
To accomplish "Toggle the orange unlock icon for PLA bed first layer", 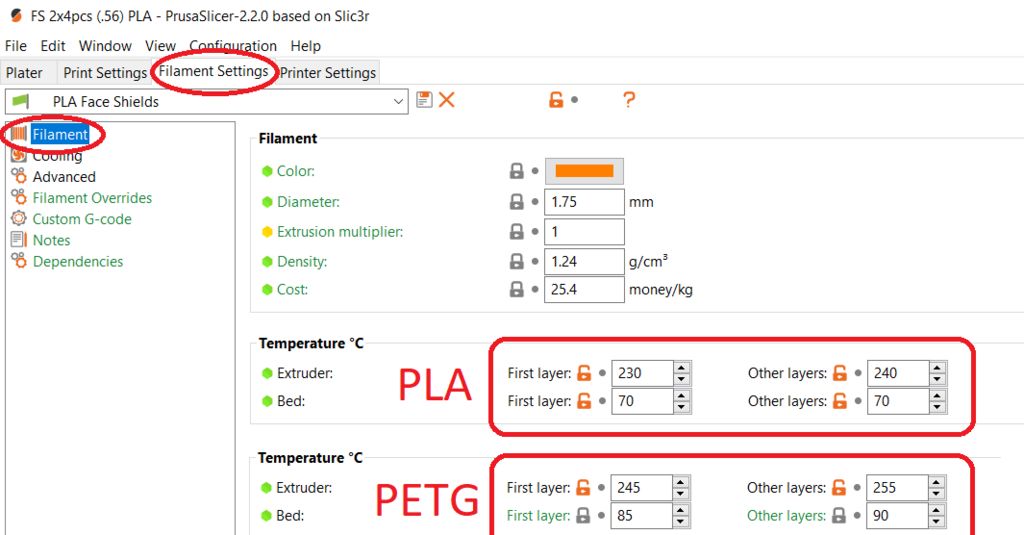I will [584, 401].
